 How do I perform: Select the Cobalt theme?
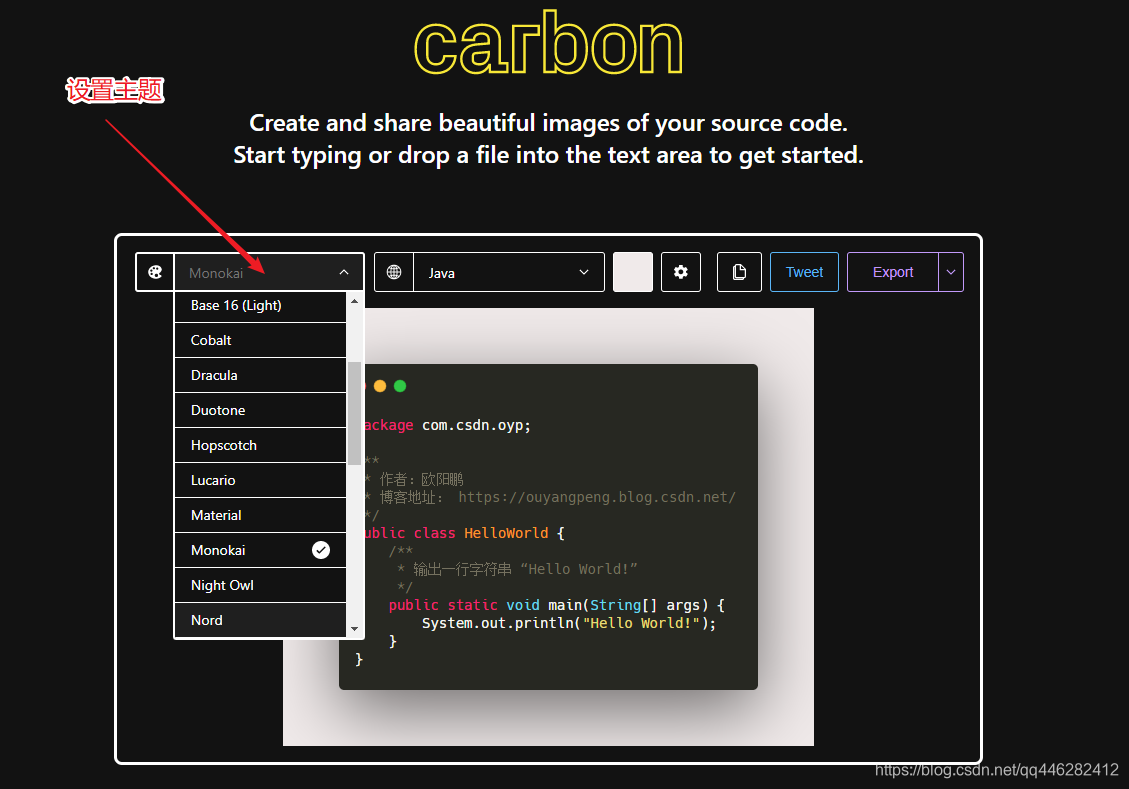pos(261,341)
